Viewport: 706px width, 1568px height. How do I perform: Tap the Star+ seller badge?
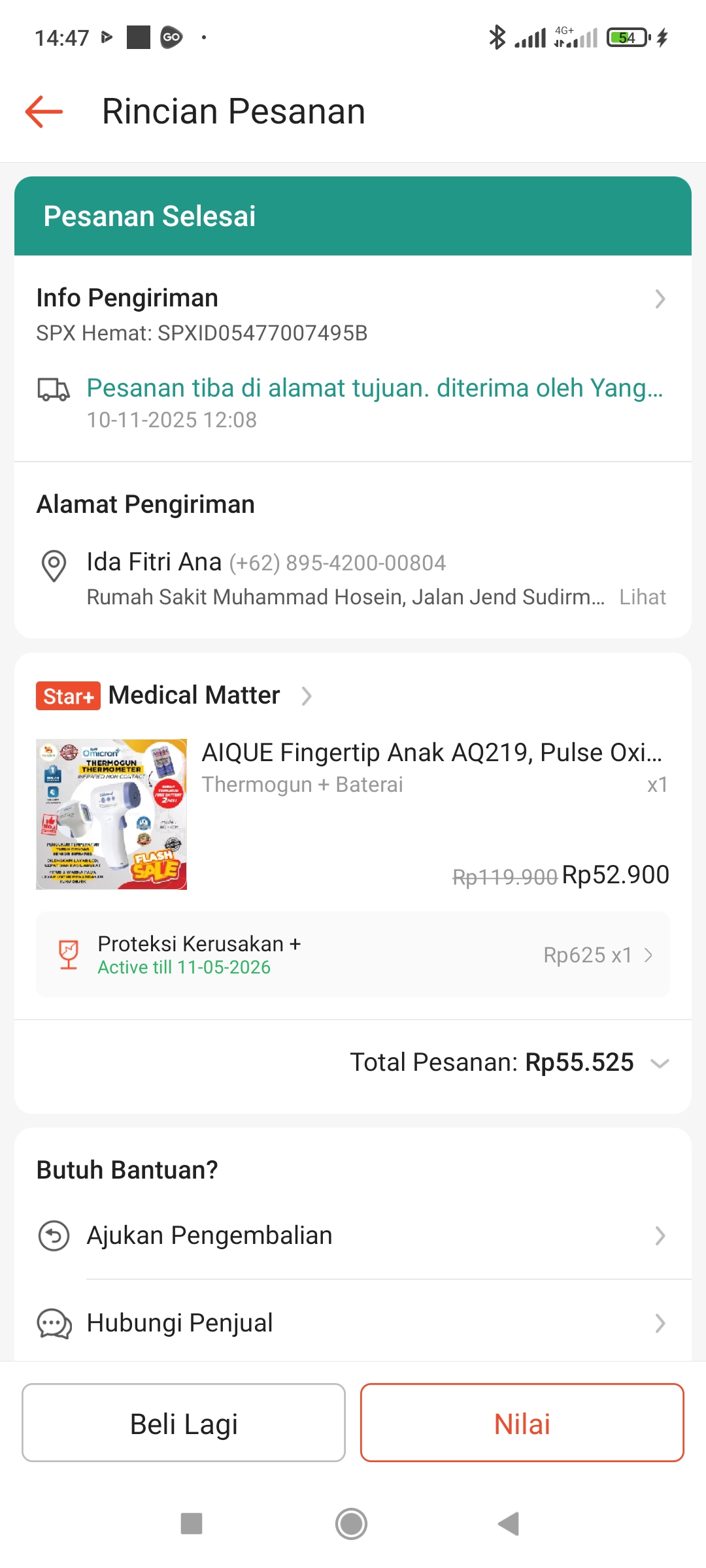[x=68, y=696]
